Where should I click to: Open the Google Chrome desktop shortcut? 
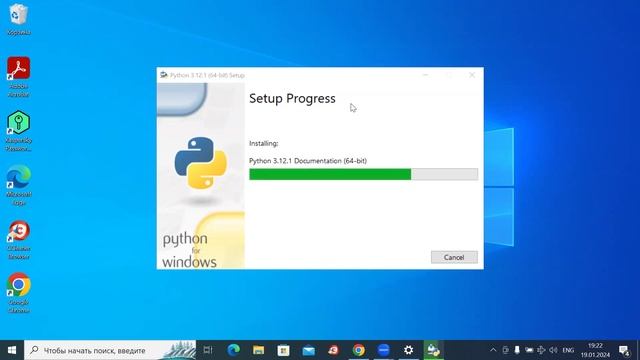(x=18, y=293)
